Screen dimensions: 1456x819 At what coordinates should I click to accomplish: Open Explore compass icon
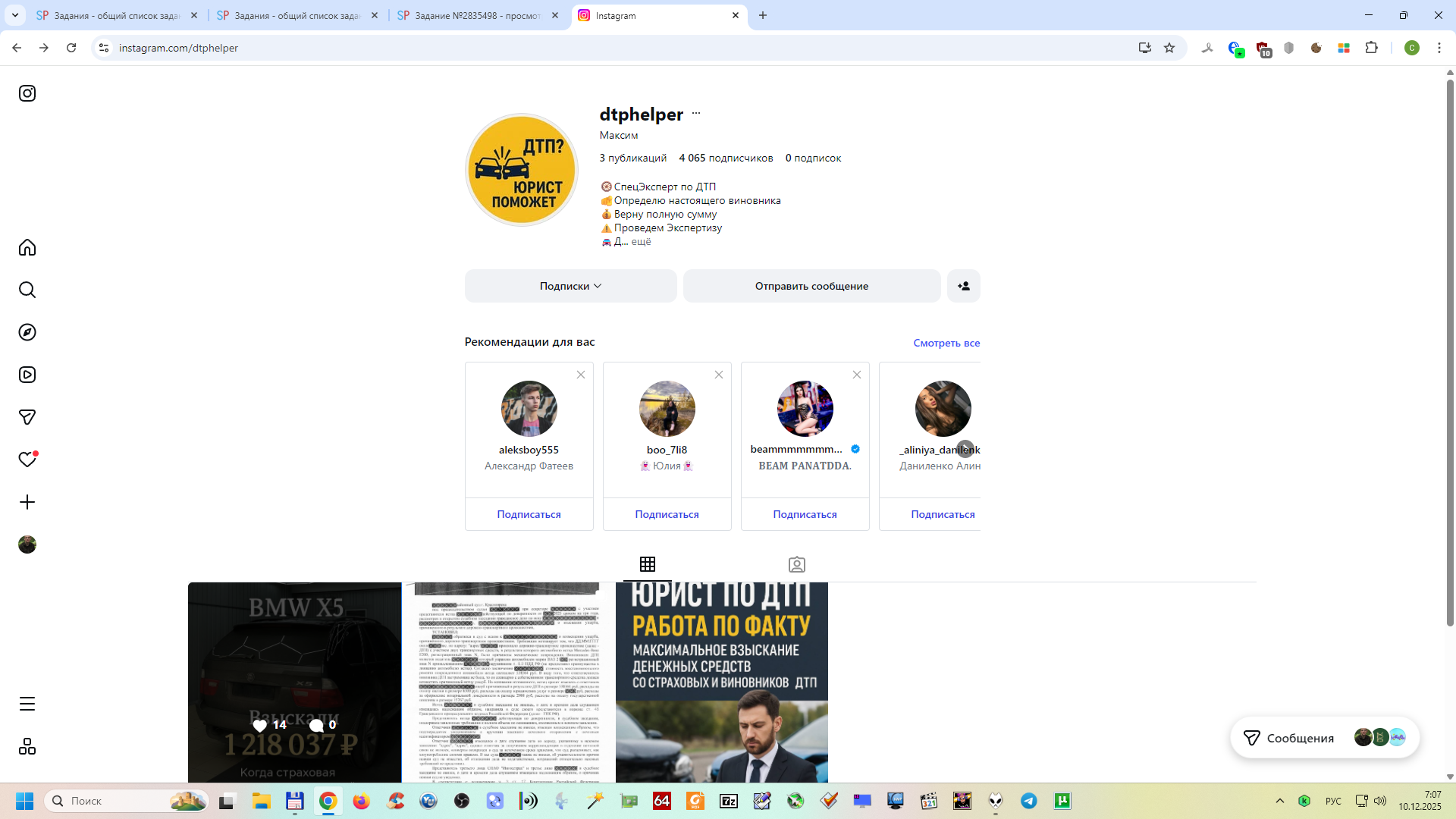point(27,333)
